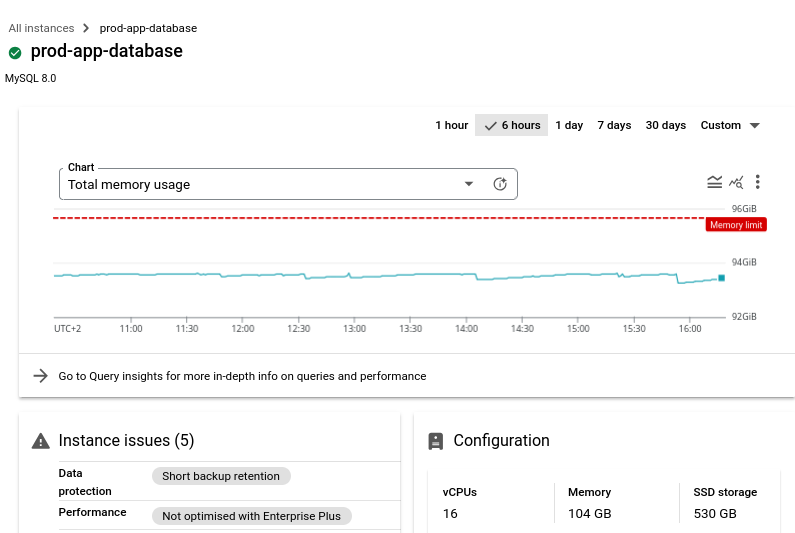The image size is (795, 533).
Task: Choose the 30 days range tab
Action: 665,125
